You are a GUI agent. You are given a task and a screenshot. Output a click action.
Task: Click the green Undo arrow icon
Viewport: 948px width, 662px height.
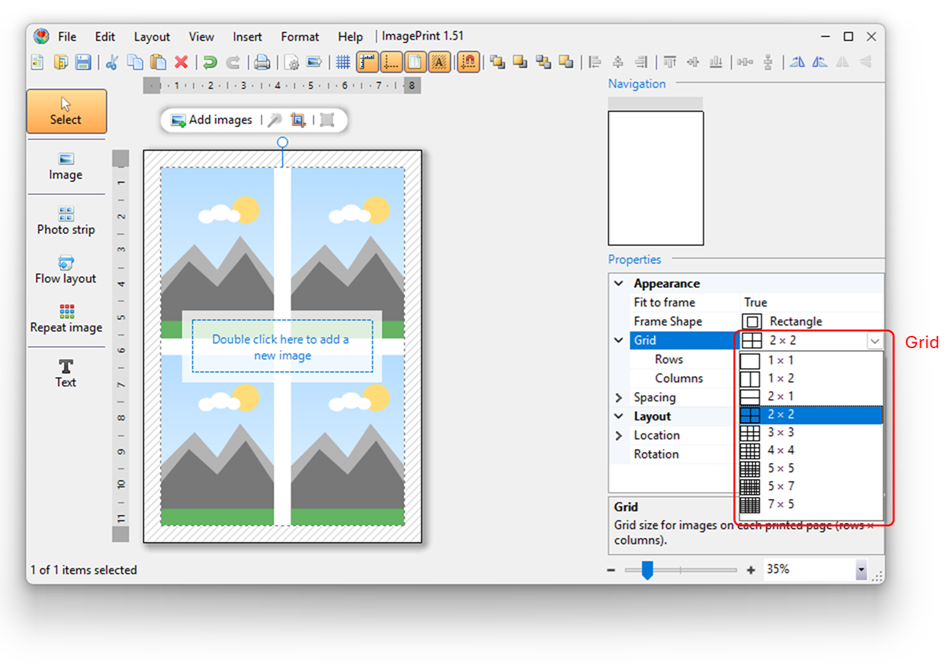pyautogui.click(x=210, y=62)
